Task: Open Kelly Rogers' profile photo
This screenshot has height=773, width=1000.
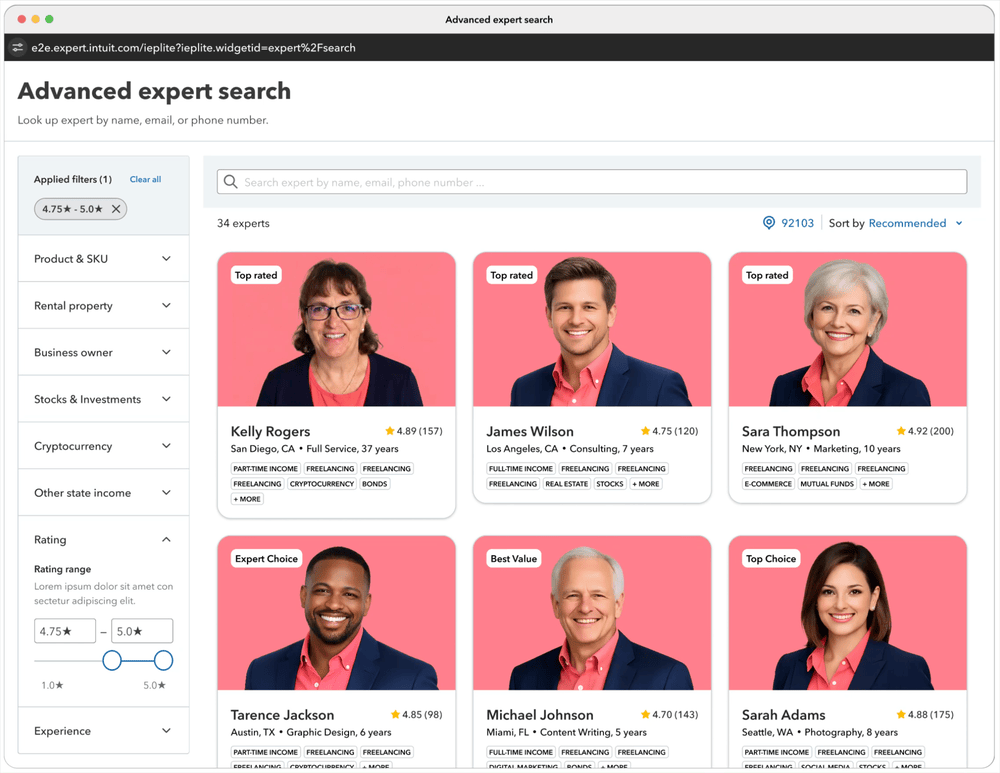Action: 336,329
